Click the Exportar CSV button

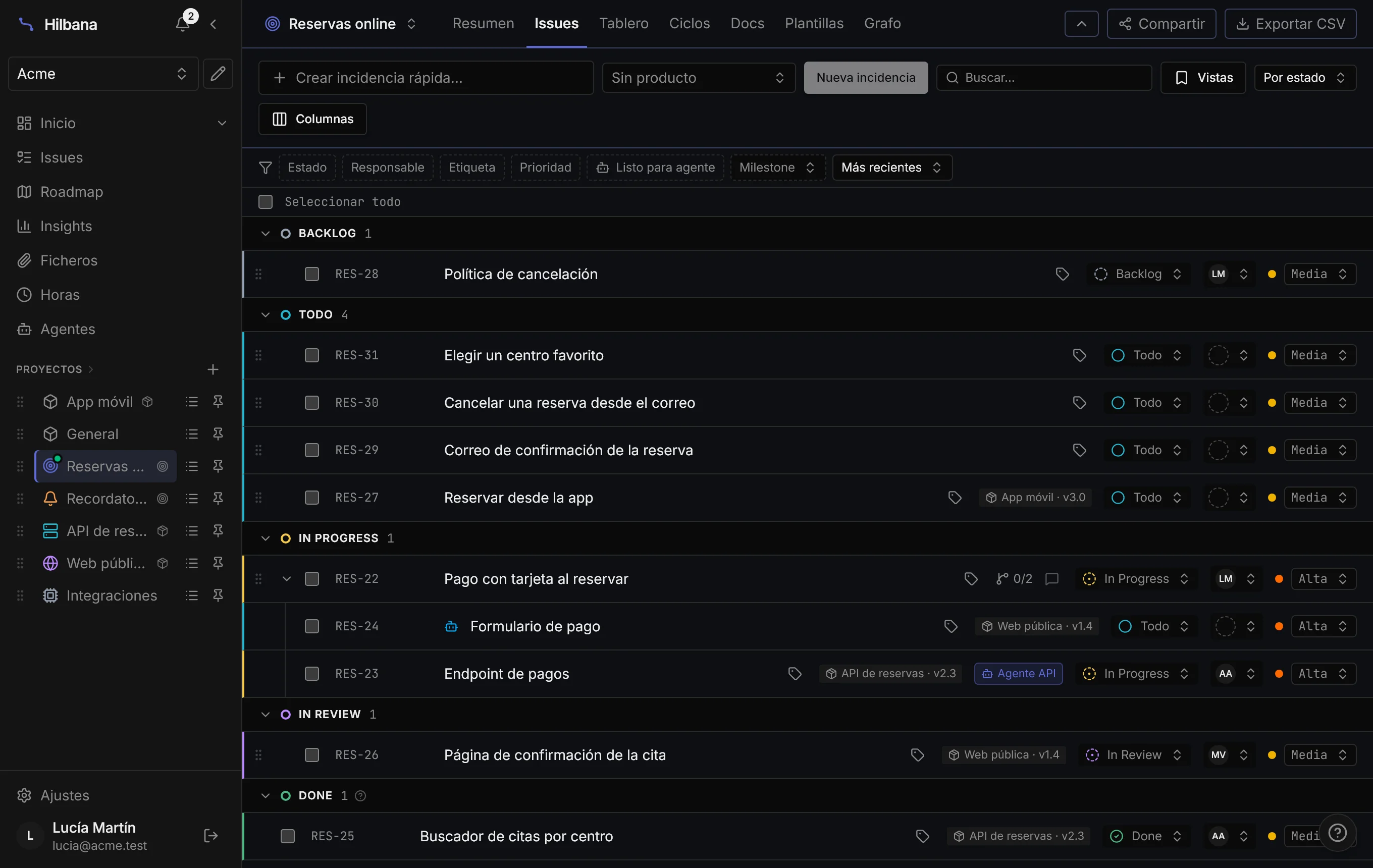tap(1290, 24)
